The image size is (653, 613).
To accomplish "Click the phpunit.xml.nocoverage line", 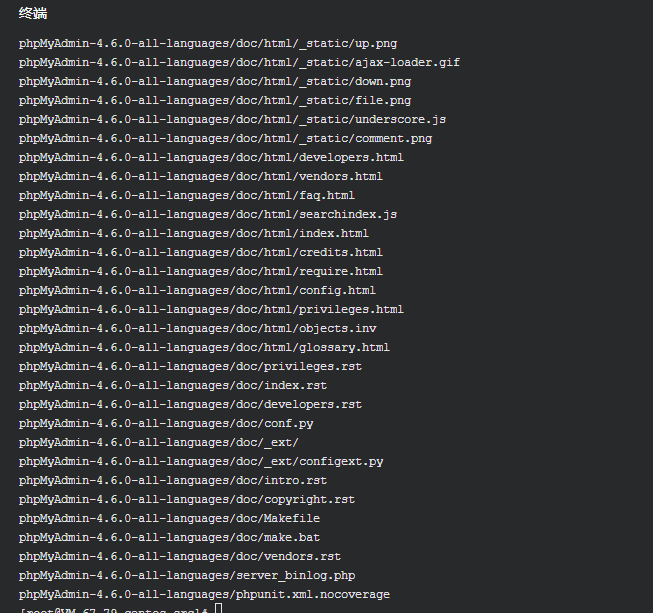I will [204, 595].
